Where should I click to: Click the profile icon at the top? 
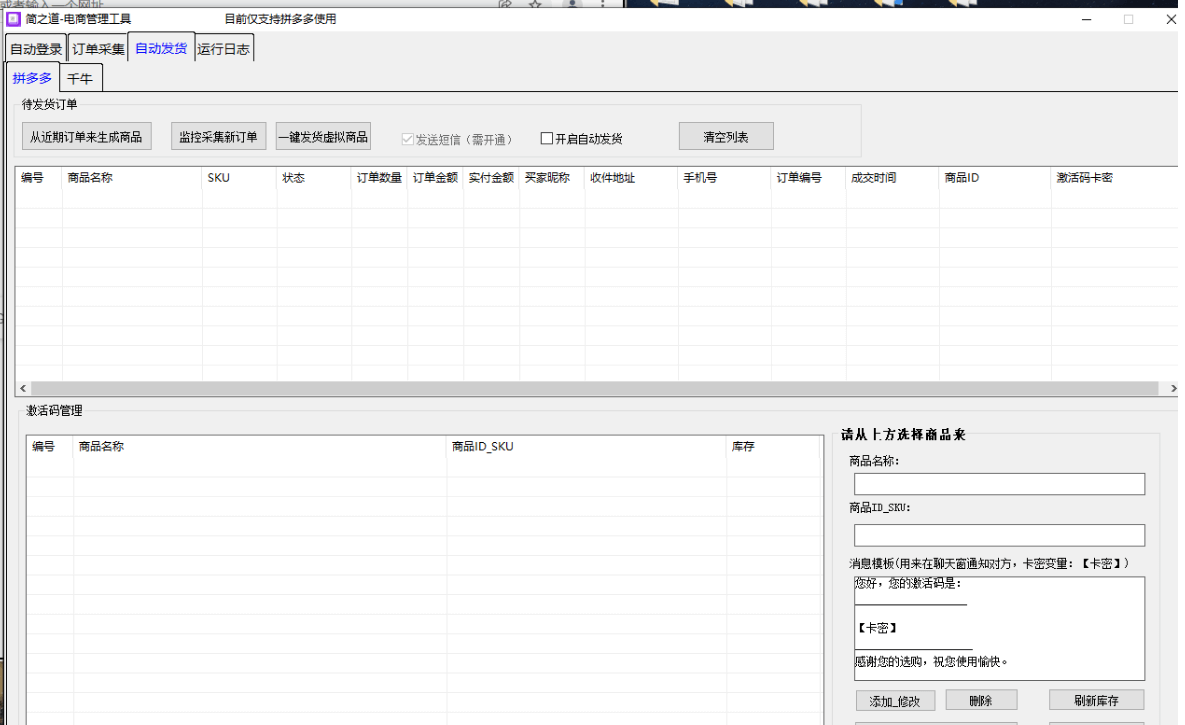tap(570, 5)
